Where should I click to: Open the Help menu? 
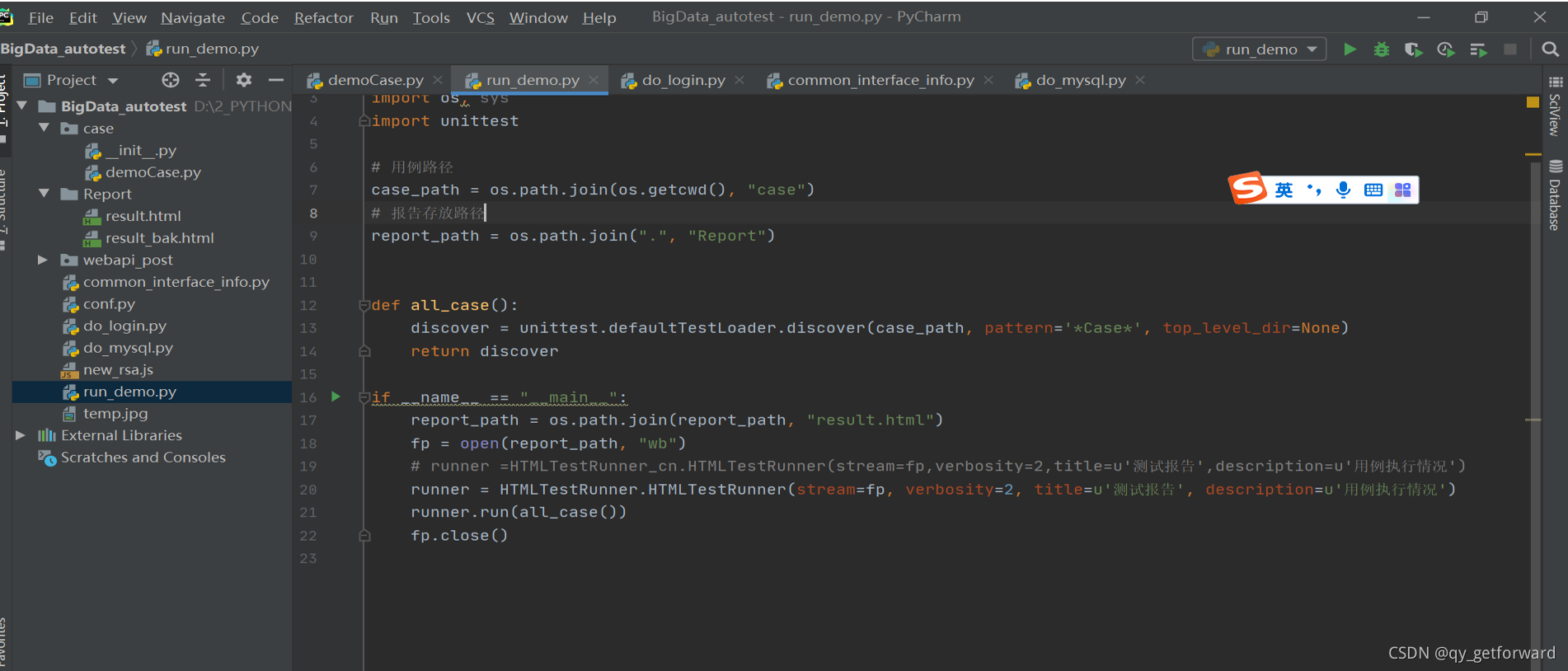click(599, 17)
